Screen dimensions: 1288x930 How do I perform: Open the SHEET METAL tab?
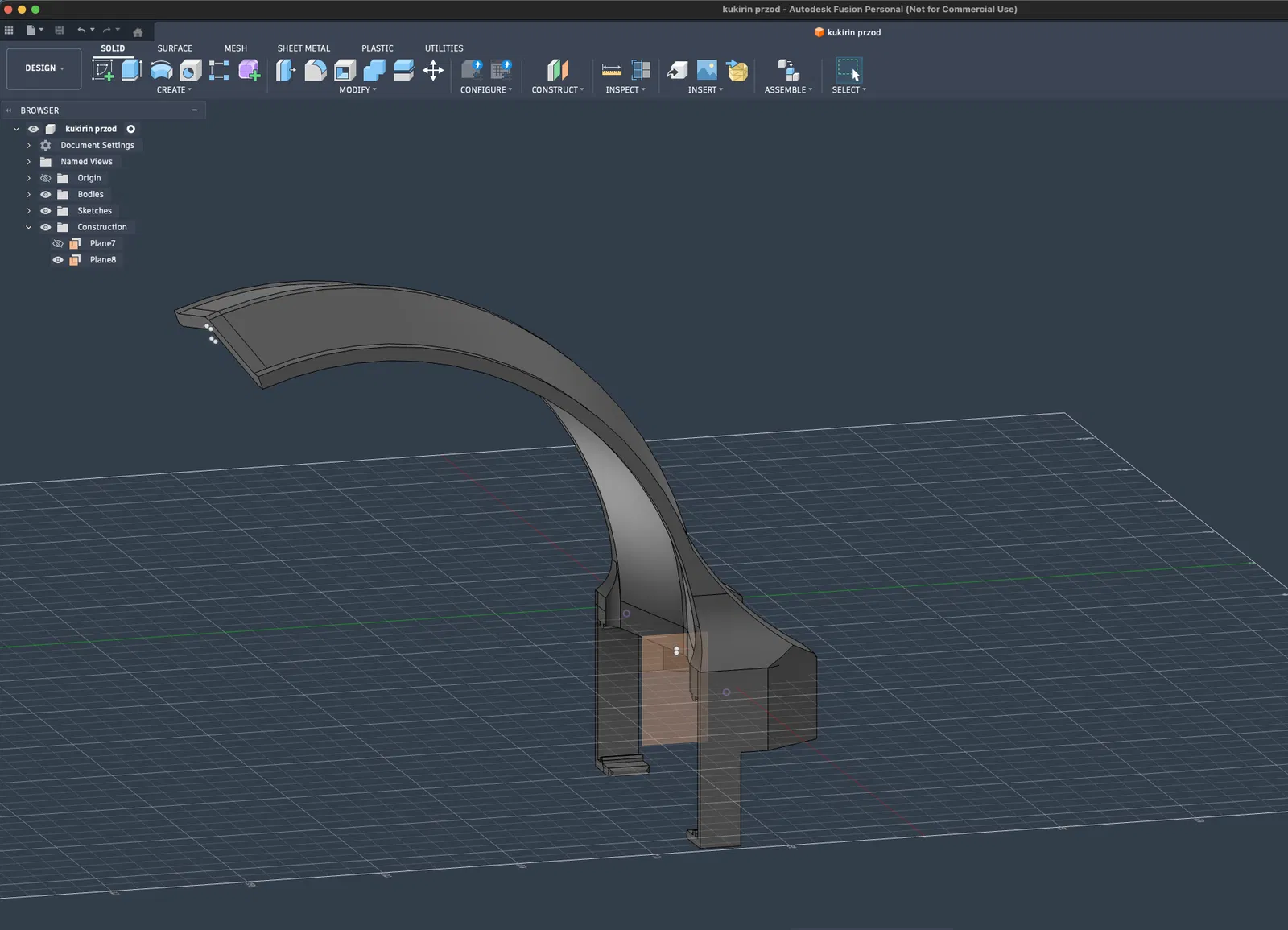(303, 48)
